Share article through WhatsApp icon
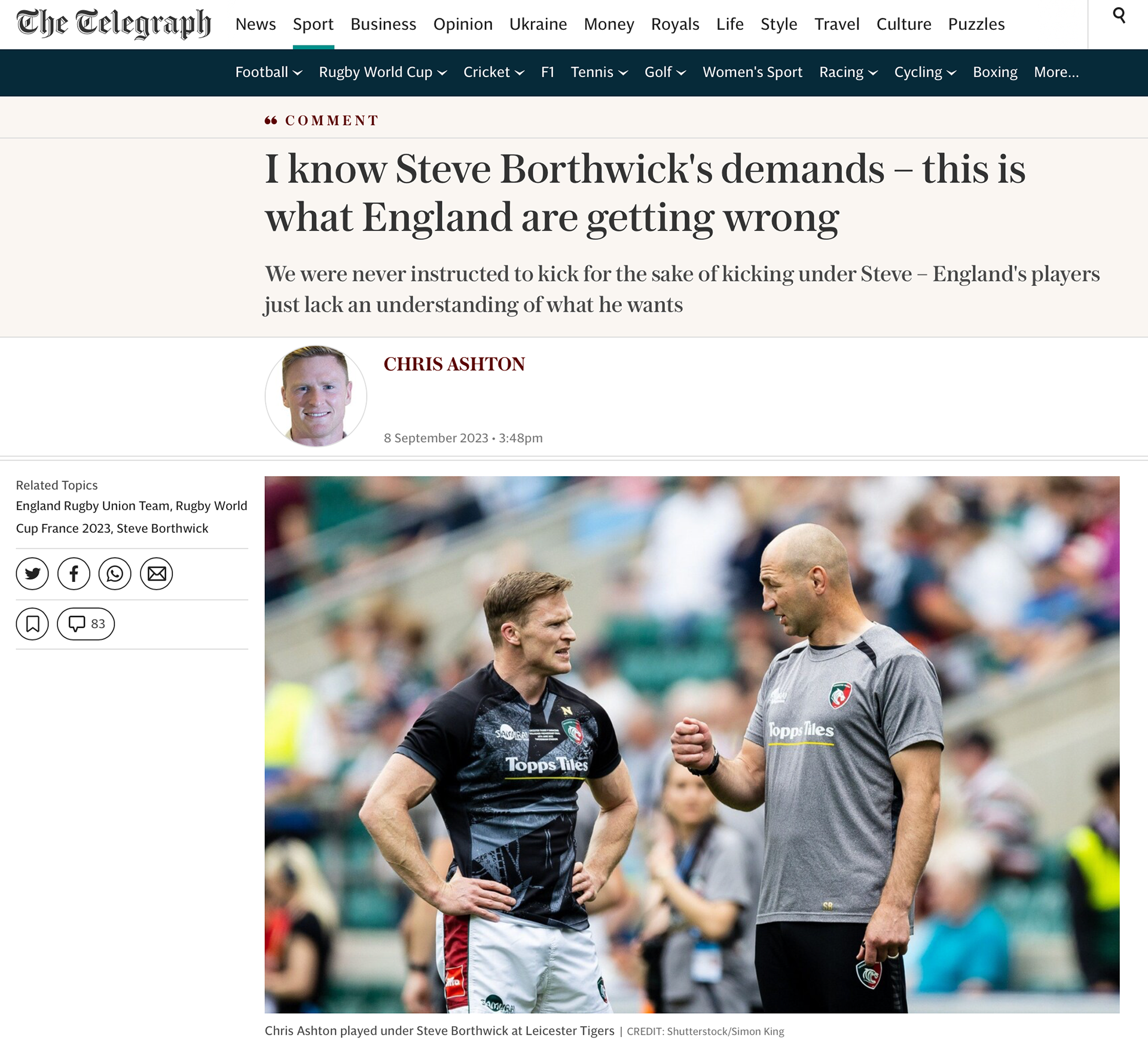This screenshot has height=1055, width=1148. pos(115,574)
